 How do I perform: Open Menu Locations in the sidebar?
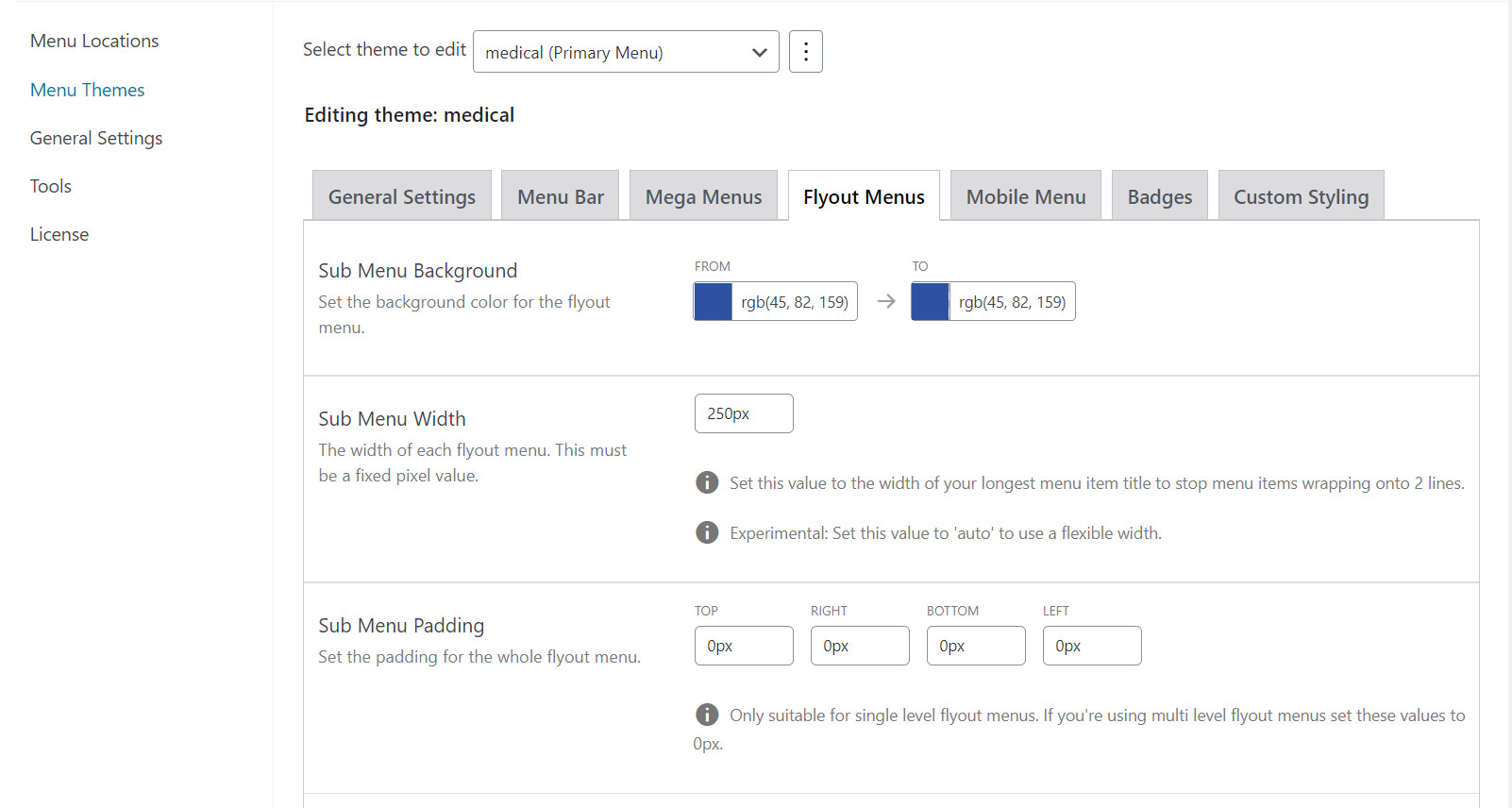[x=94, y=41]
